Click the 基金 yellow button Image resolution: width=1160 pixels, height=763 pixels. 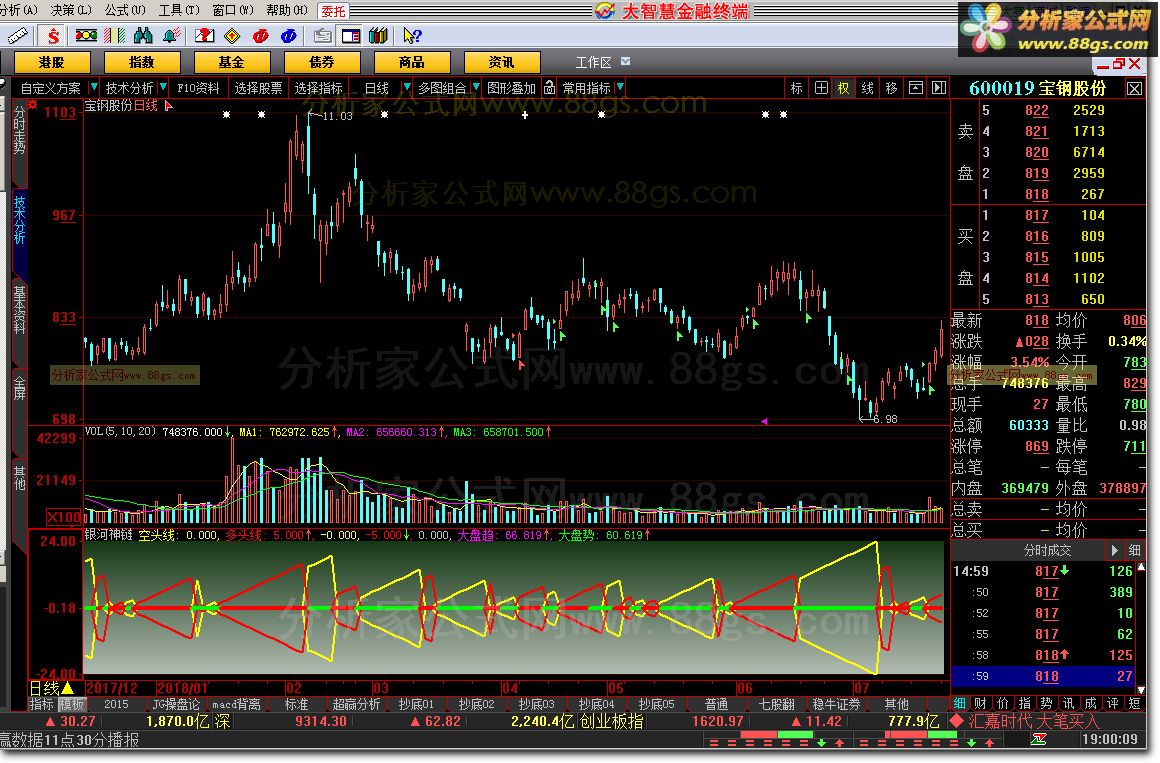[232, 62]
